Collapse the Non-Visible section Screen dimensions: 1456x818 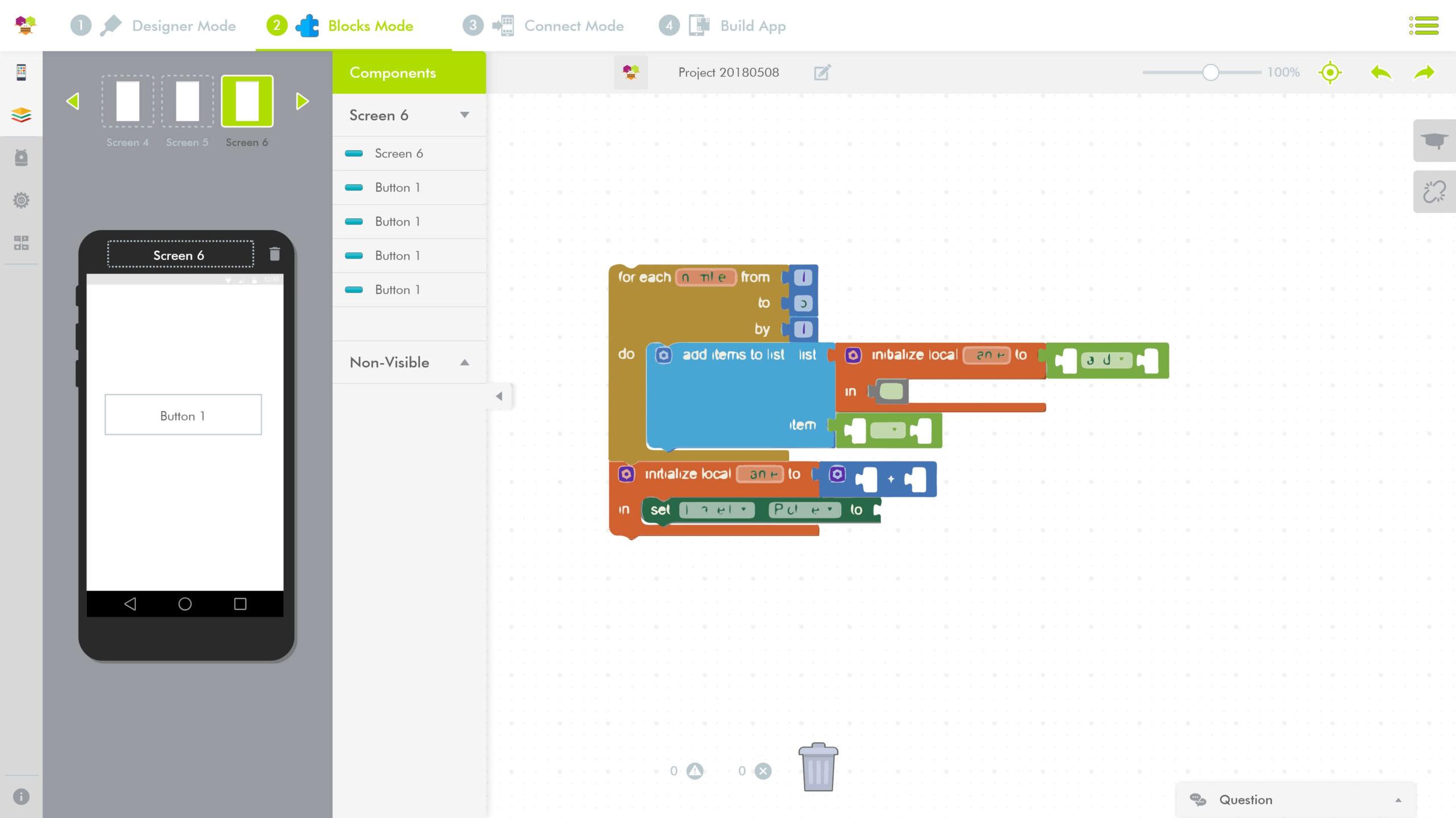pyautogui.click(x=464, y=363)
